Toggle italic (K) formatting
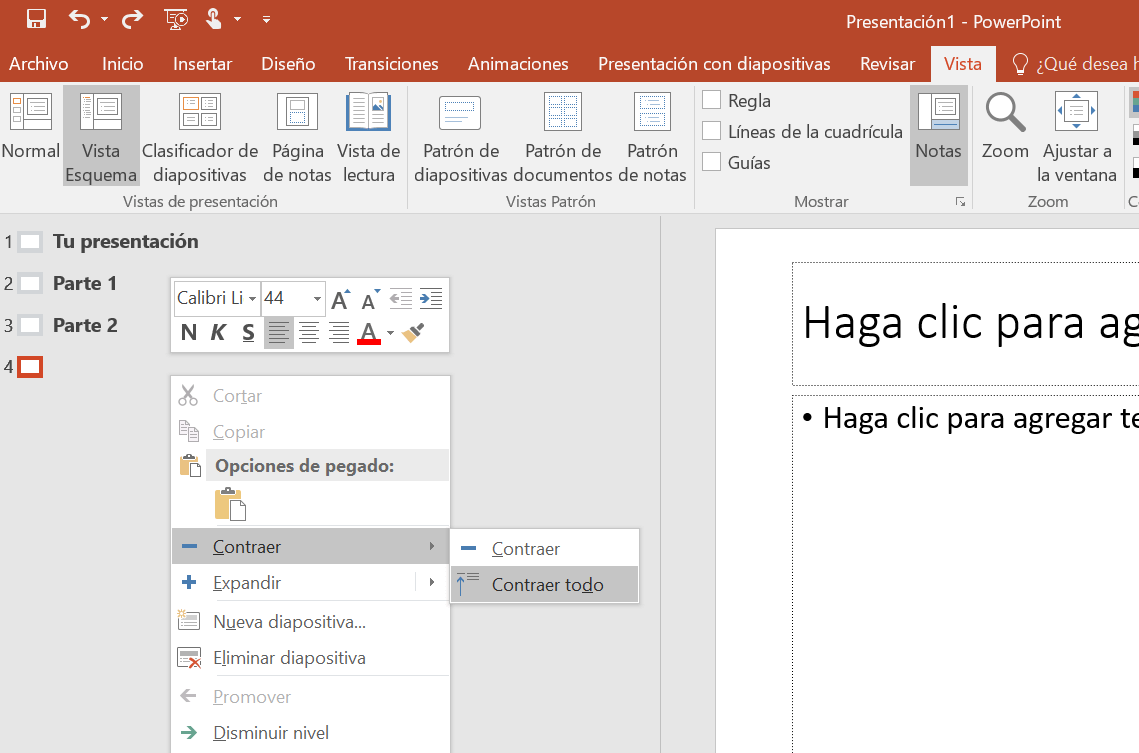Viewport: 1139px width, 753px height. (218, 333)
